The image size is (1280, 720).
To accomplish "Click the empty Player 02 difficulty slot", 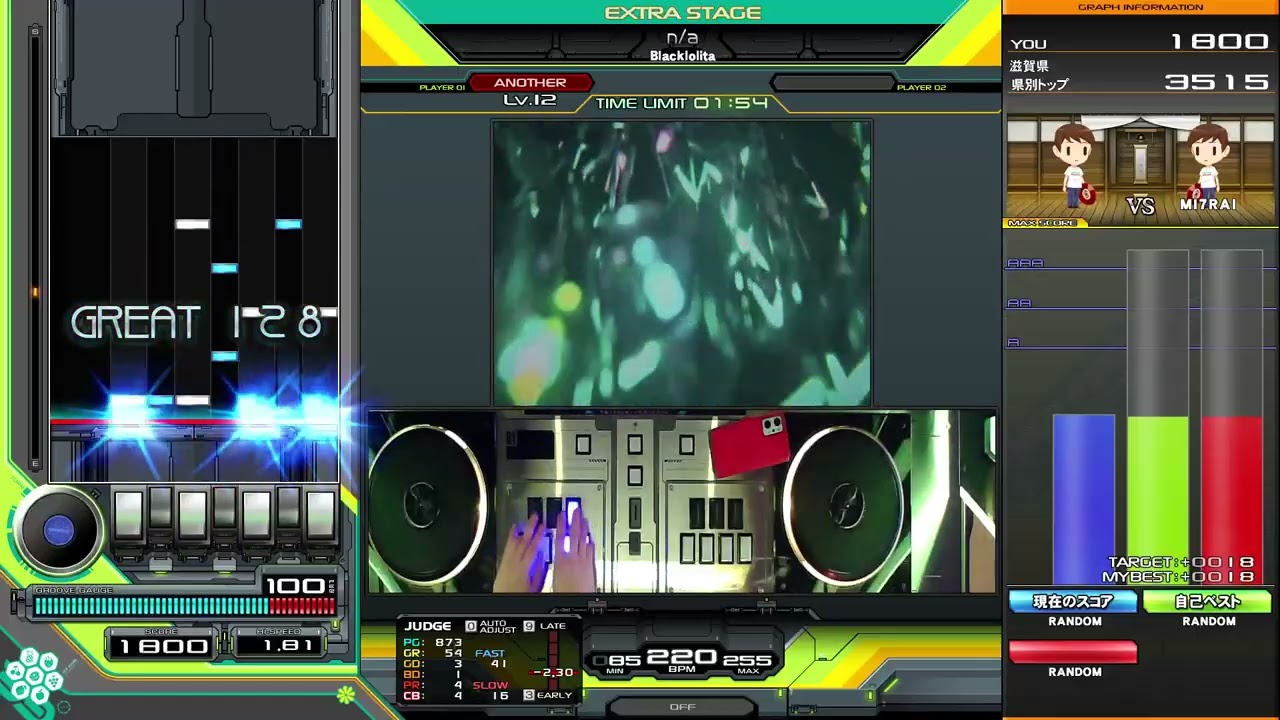I will (x=832, y=83).
